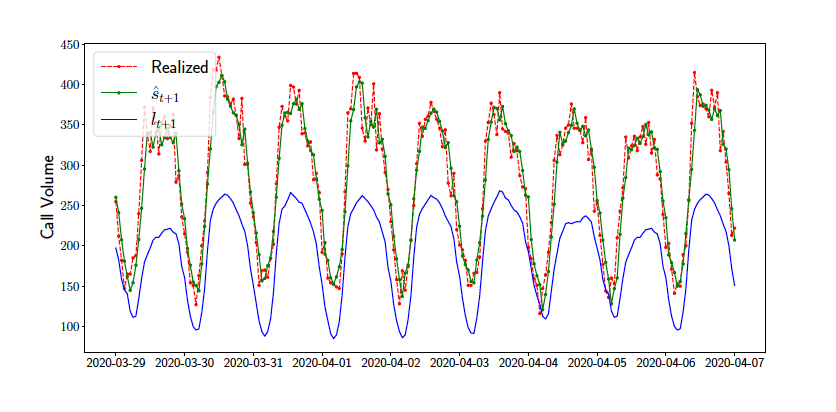Click the green ŝ legend line marker
This screenshot has height=412, width=836.
(119, 94)
